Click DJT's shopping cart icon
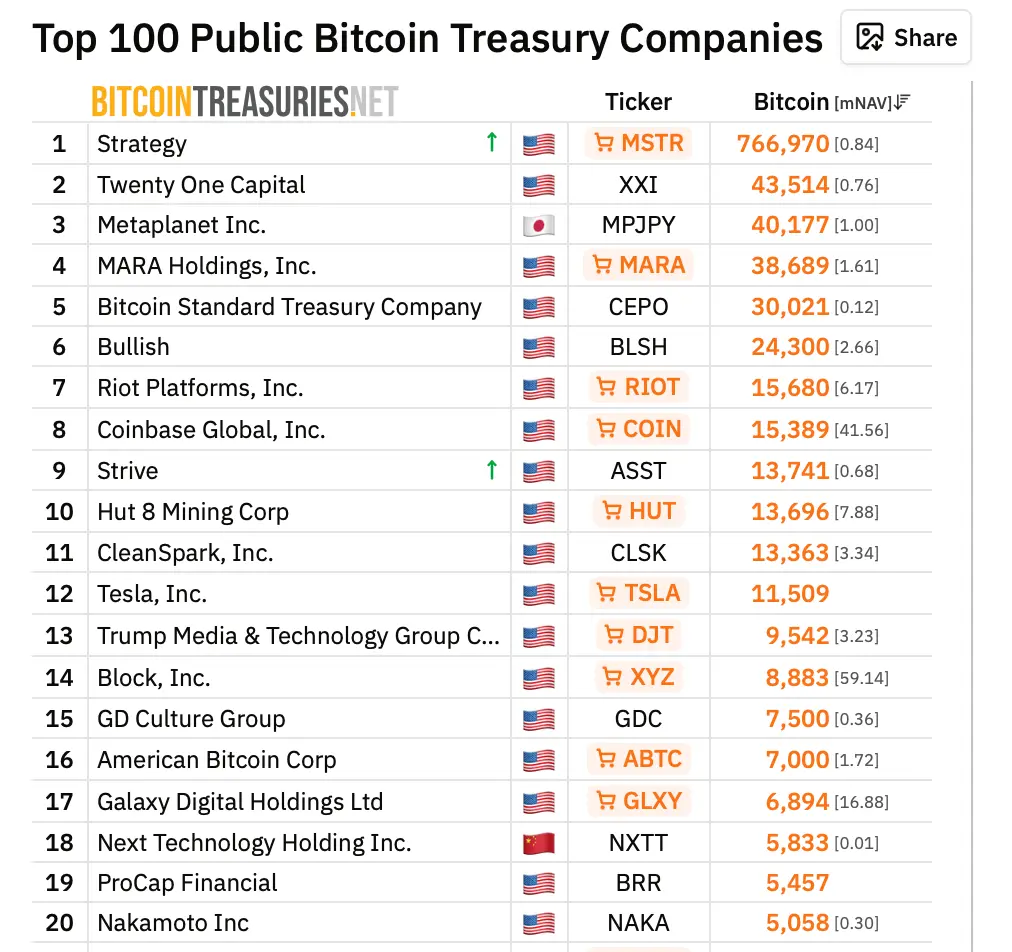Image resolution: width=1012 pixels, height=952 pixels. point(615,634)
